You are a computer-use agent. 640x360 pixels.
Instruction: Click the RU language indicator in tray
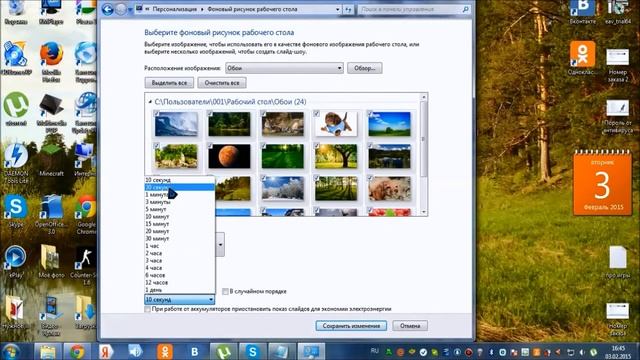[375, 351]
